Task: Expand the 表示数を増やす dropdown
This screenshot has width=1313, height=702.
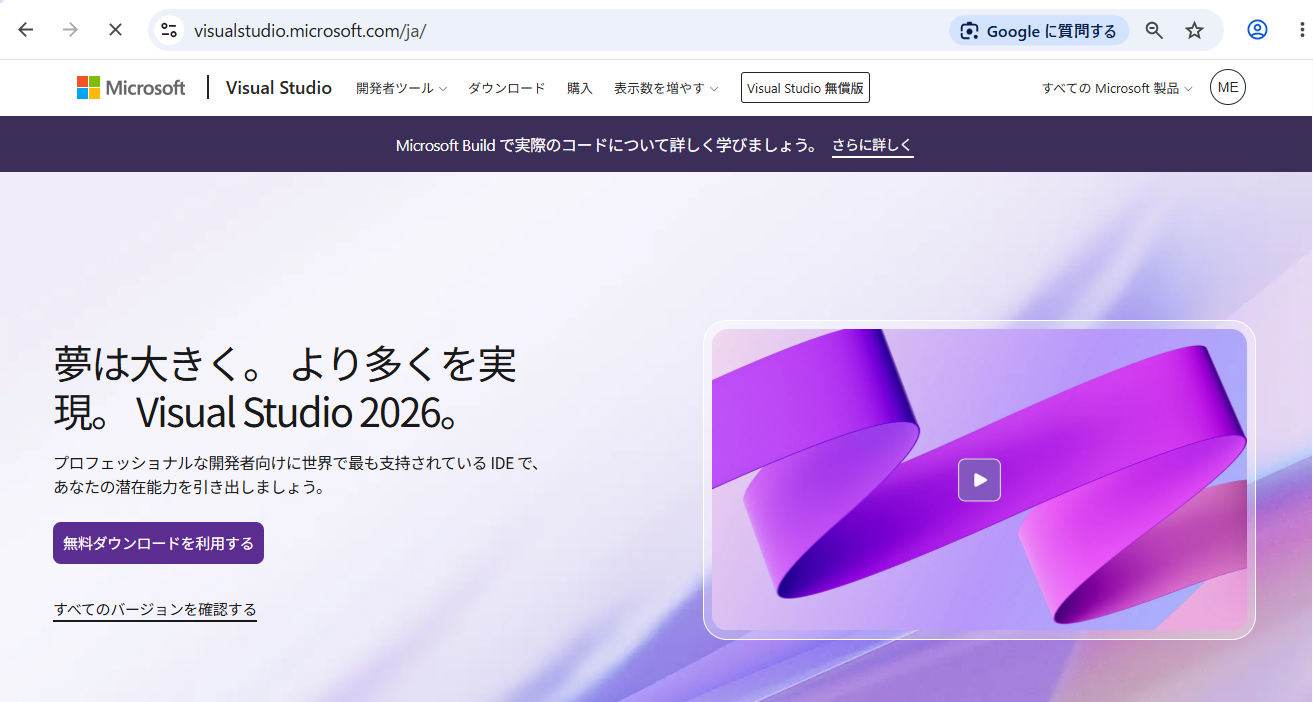Action: tap(666, 88)
